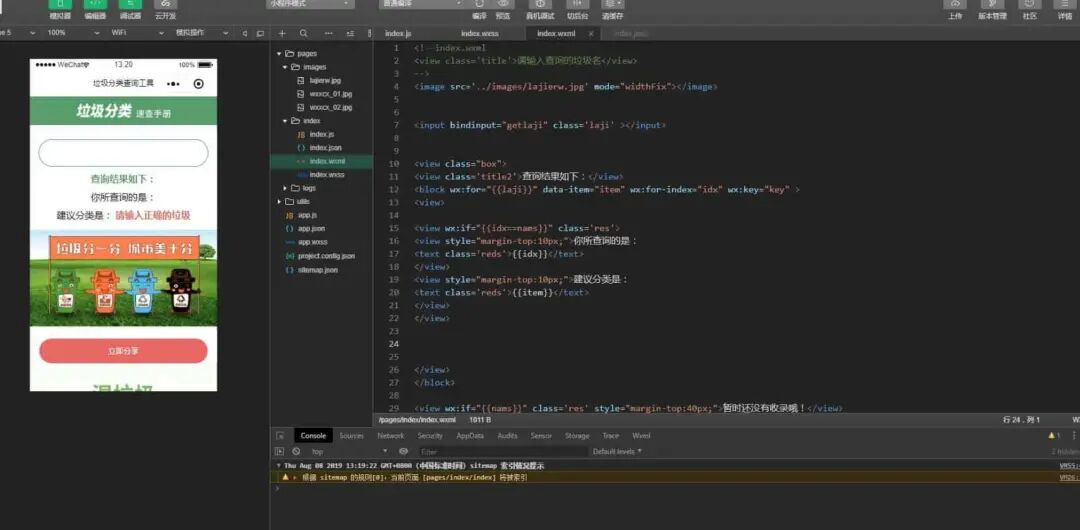Open 版本管理 version control icon
Screen dimensions: 1080x530
(x=992, y=4)
